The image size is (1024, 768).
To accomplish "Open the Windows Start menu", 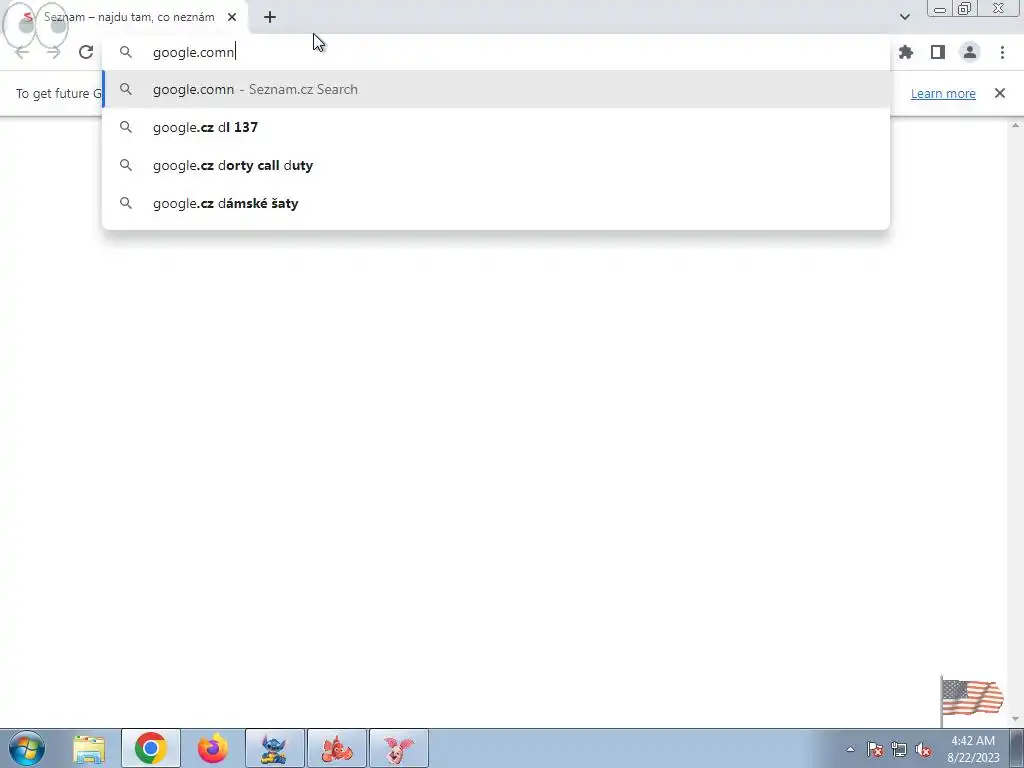I will tap(27, 748).
